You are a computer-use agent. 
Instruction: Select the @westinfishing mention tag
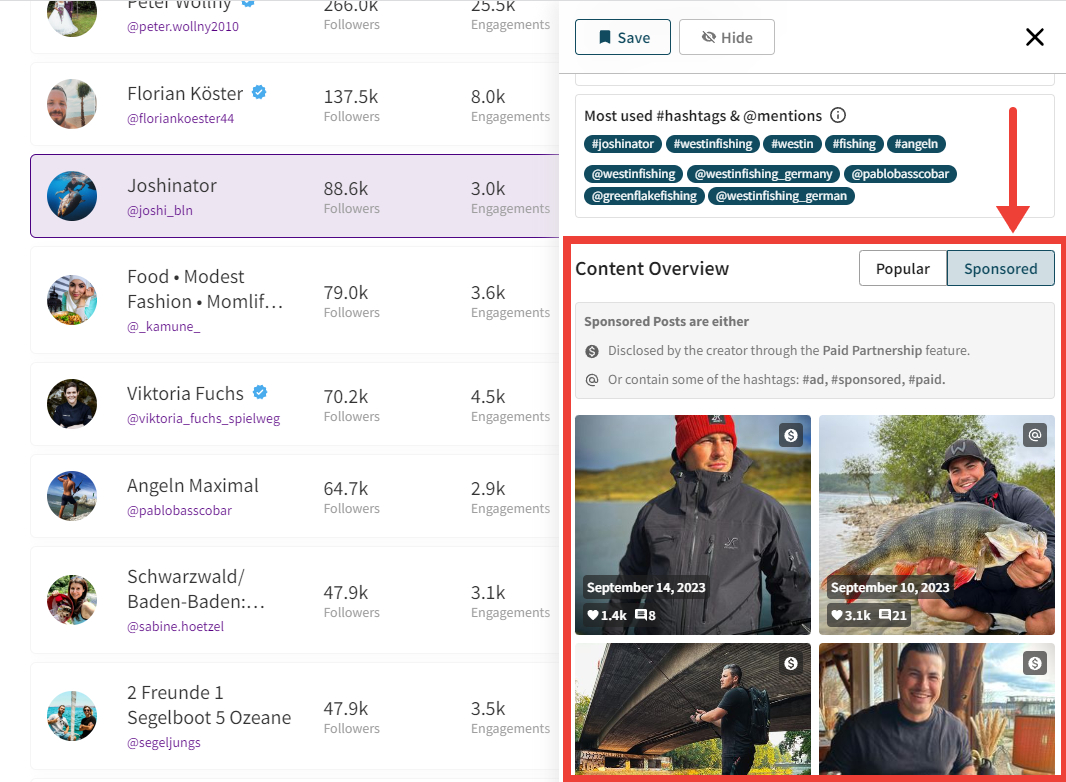(x=633, y=174)
